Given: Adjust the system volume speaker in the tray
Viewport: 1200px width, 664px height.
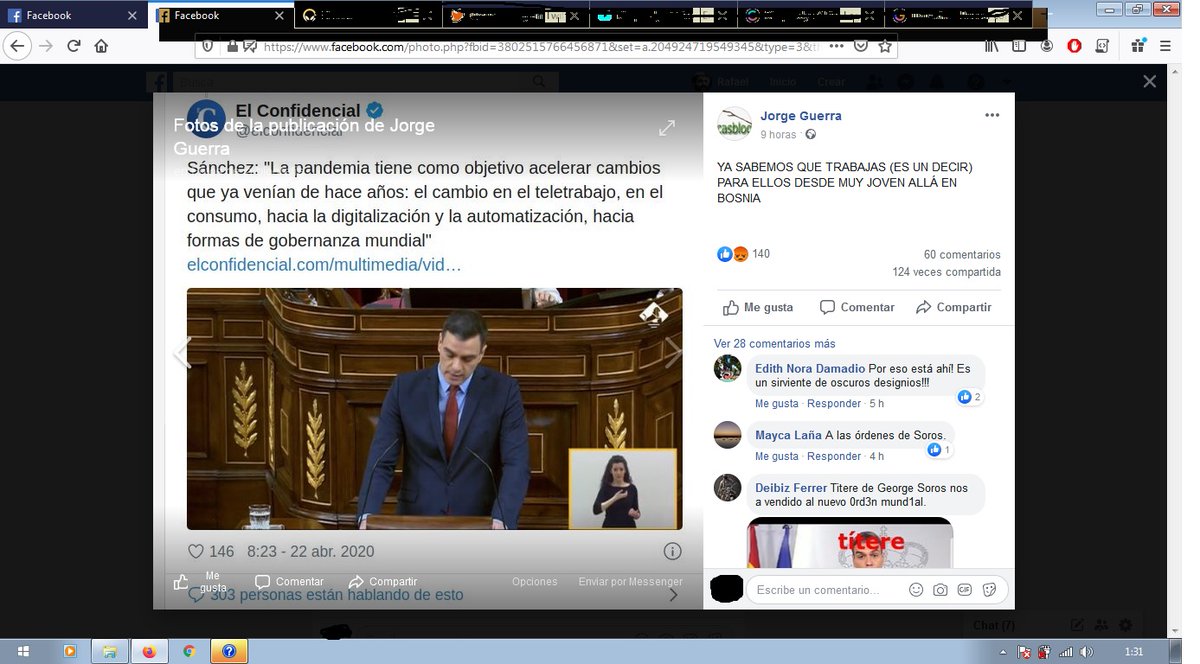Looking at the screenshot, I should point(1088,651).
